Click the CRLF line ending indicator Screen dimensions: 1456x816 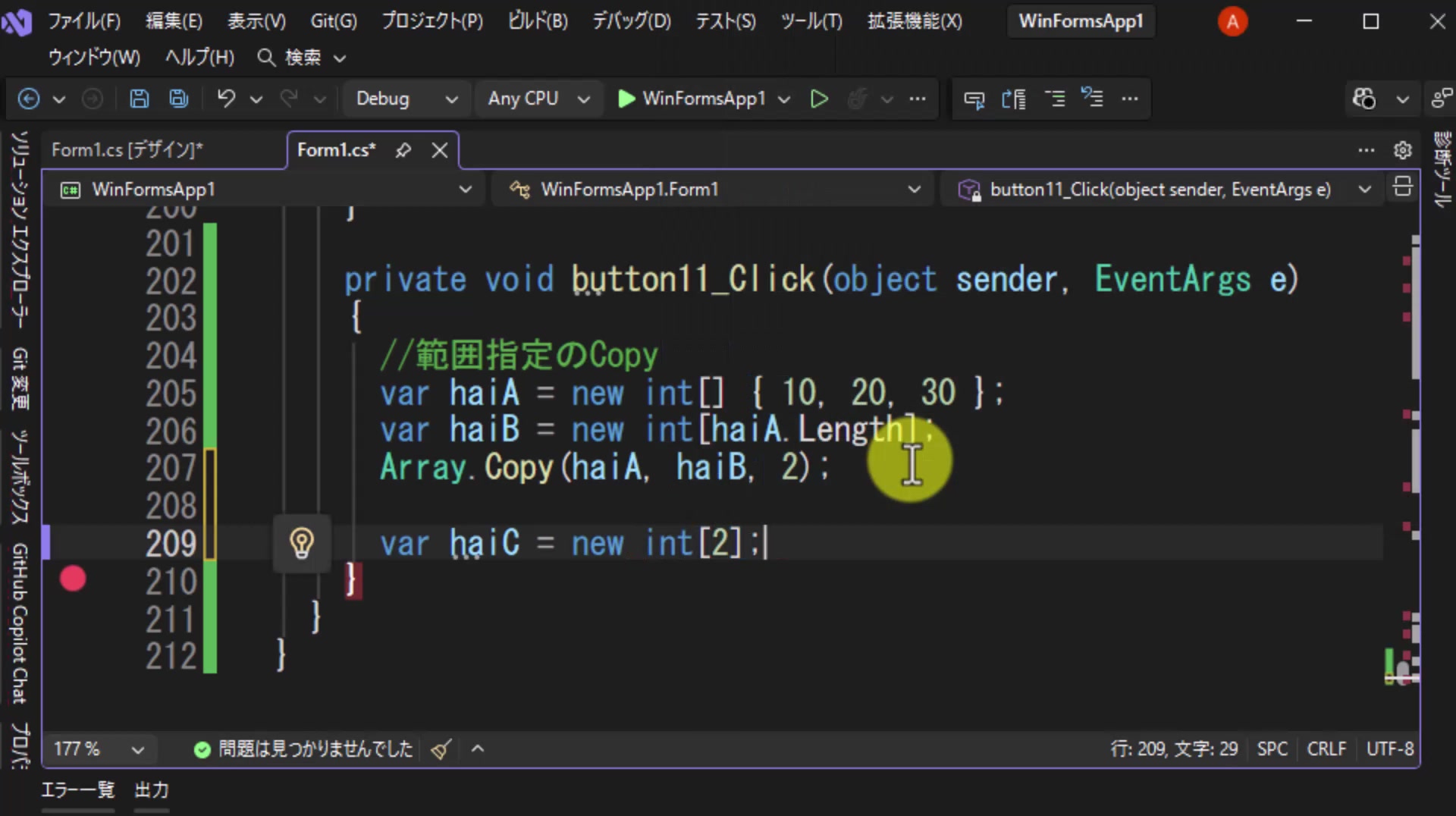pos(1326,749)
